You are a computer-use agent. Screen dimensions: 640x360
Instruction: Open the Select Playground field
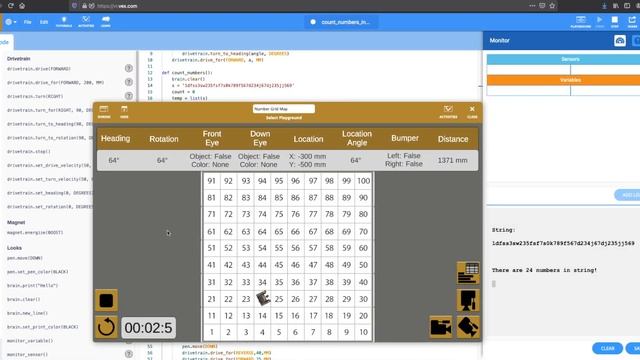click(284, 109)
